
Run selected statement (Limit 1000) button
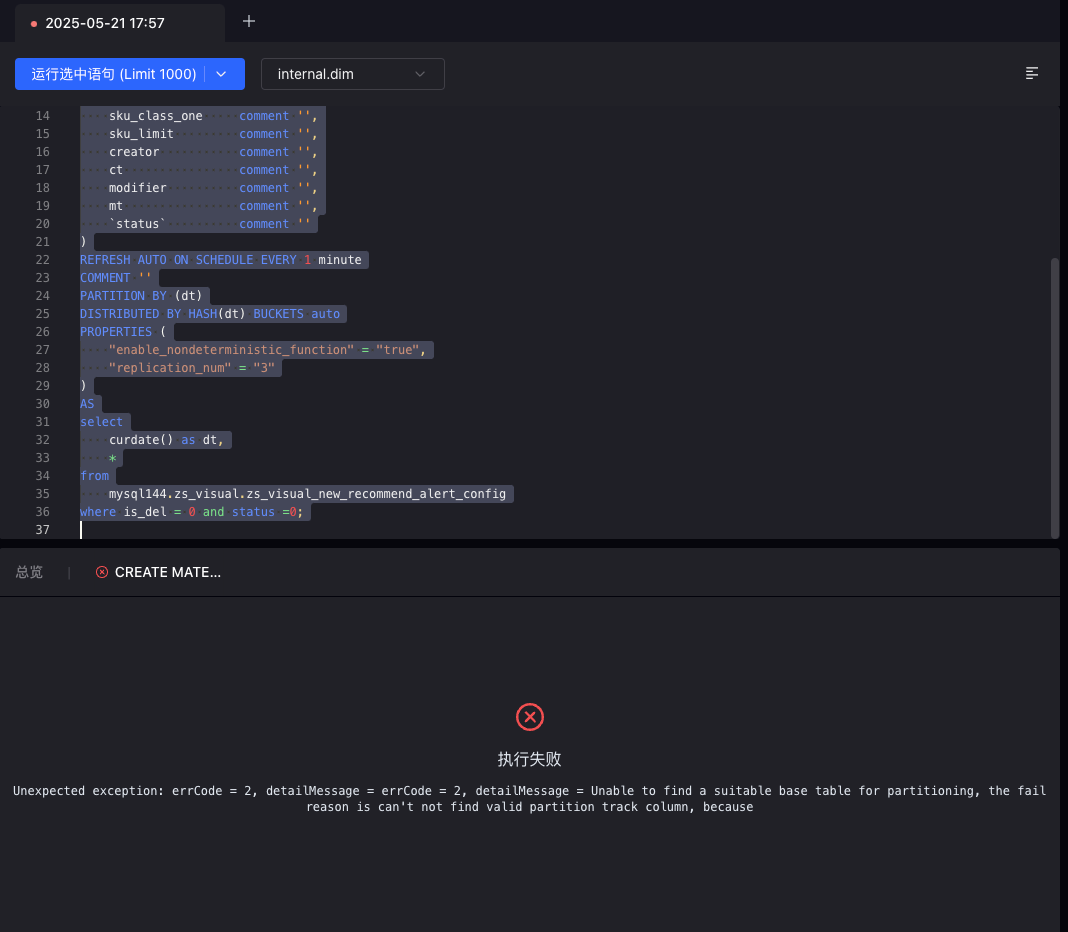pyautogui.click(x=114, y=74)
